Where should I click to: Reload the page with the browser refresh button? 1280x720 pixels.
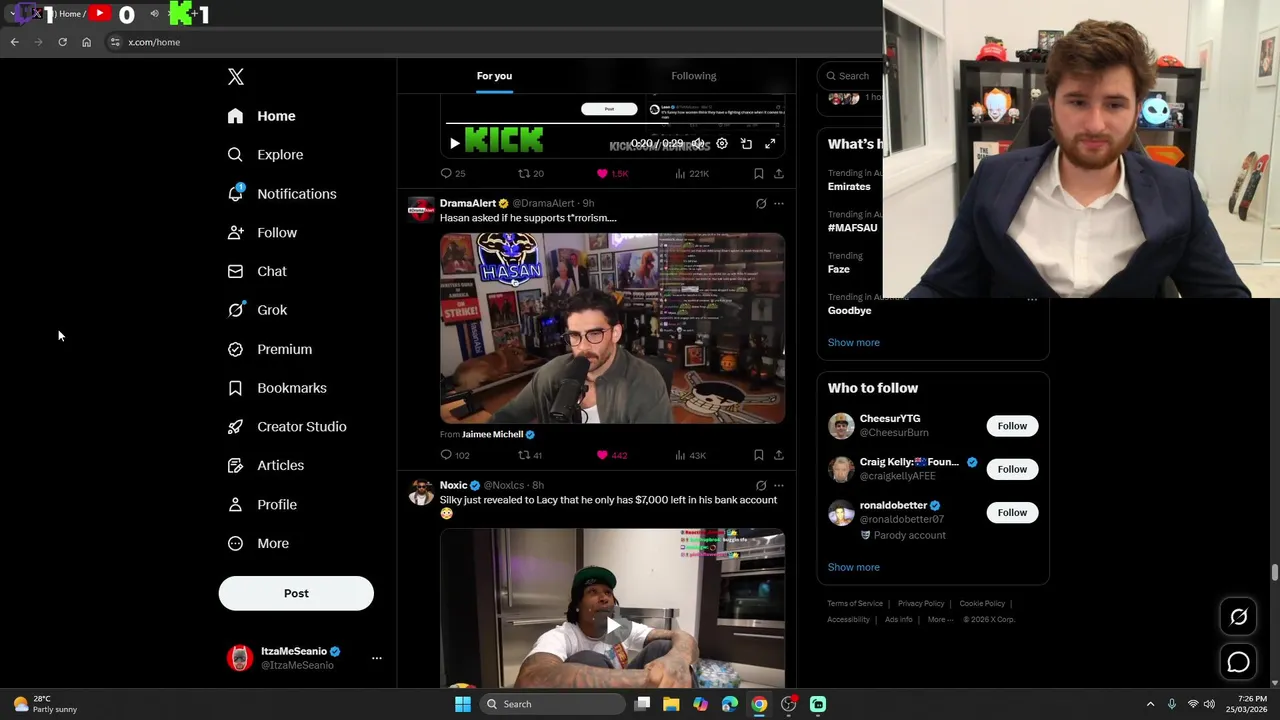[62, 42]
